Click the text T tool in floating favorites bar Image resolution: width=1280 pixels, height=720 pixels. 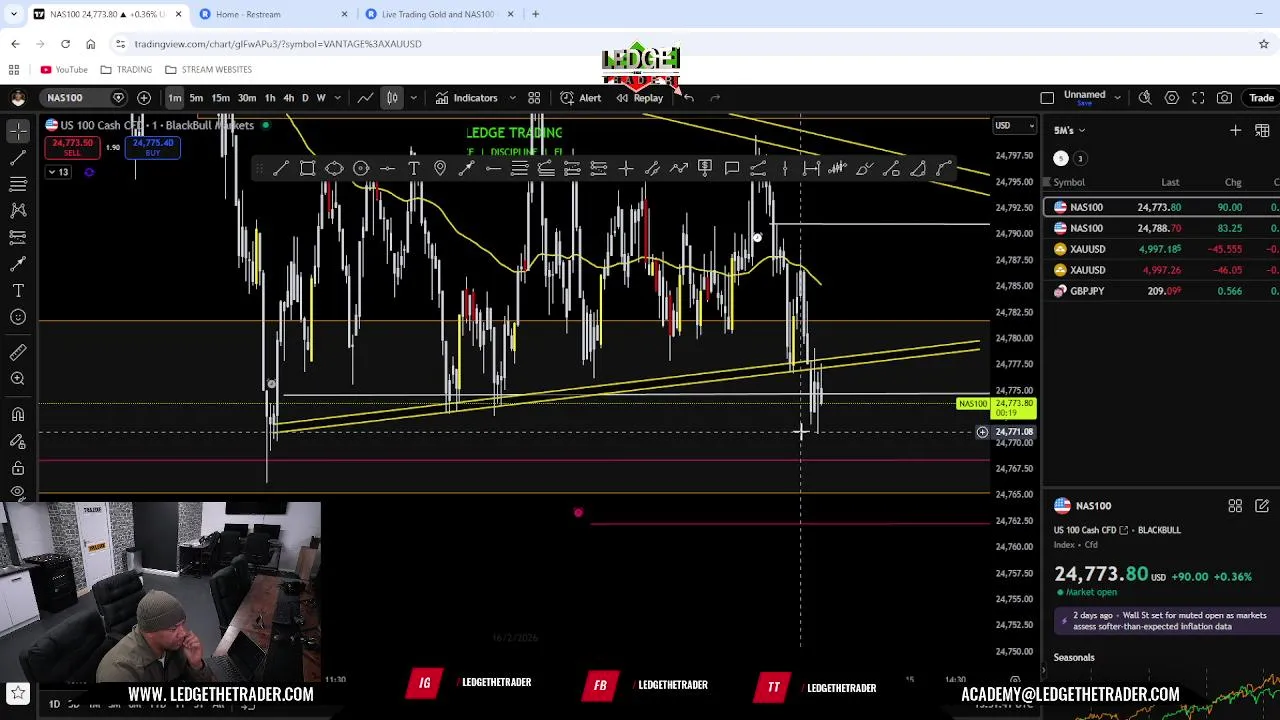pos(413,168)
